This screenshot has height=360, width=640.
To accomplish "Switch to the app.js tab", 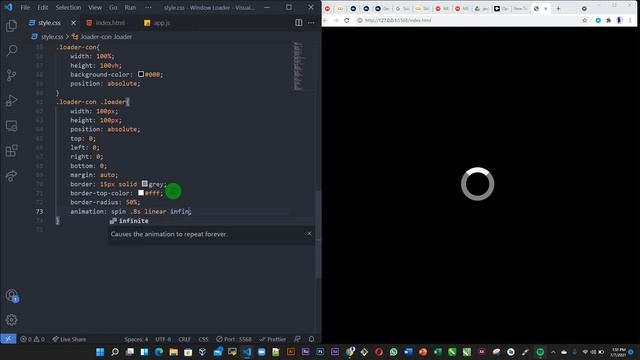I will pyautogui.click(x=157, y=23).
